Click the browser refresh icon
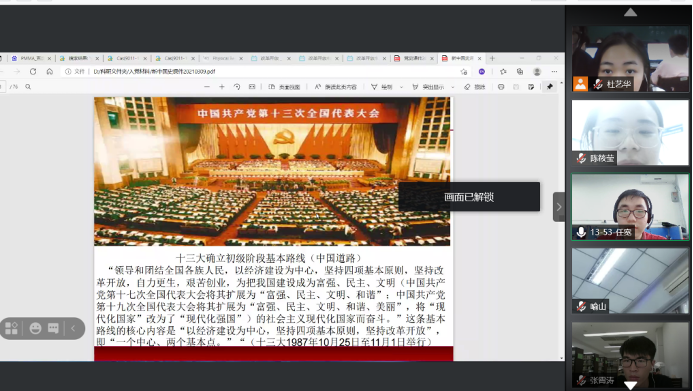Viewport: 693px width, 391px height. point(33,71)
